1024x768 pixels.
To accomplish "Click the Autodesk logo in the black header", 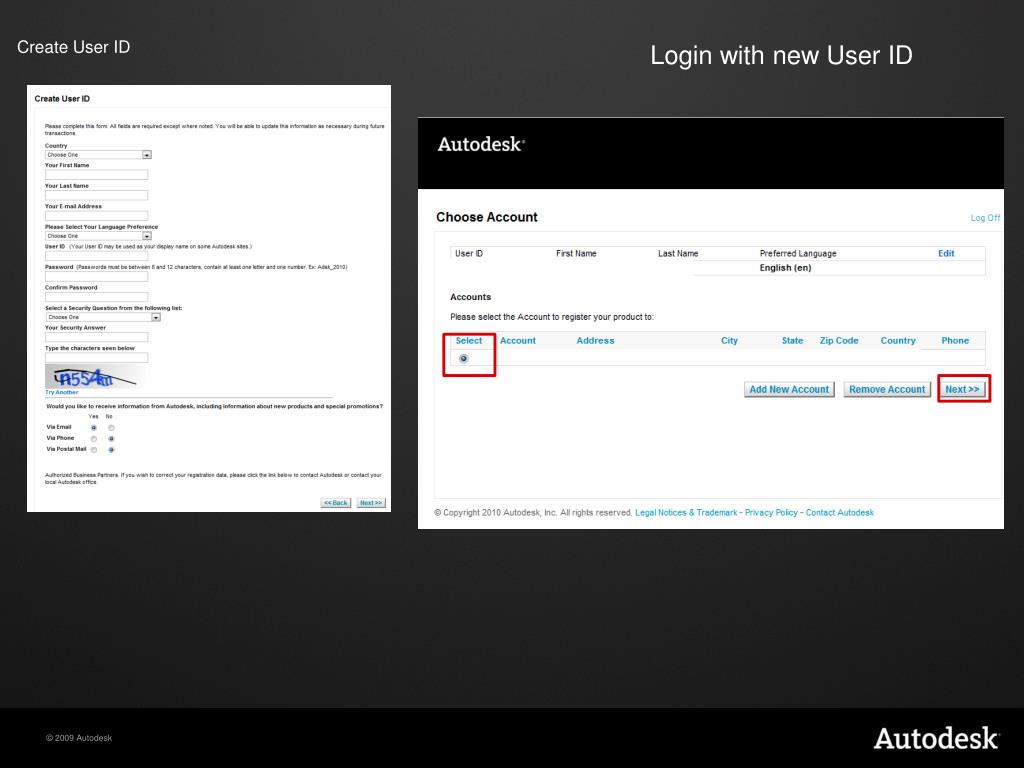I will (x=481, y=144).
